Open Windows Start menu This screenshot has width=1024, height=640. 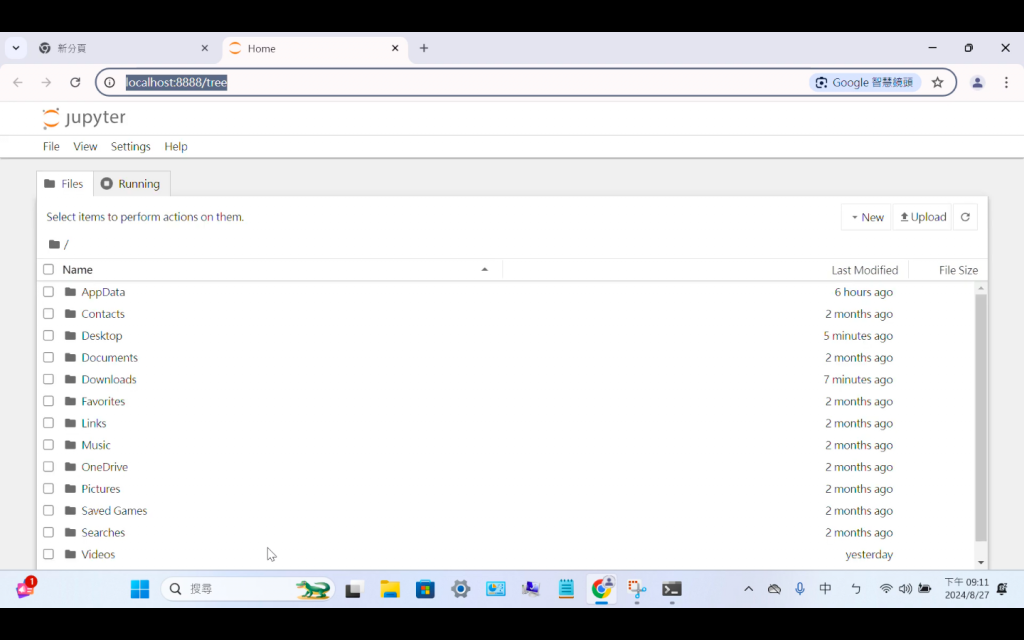point(140,589)
